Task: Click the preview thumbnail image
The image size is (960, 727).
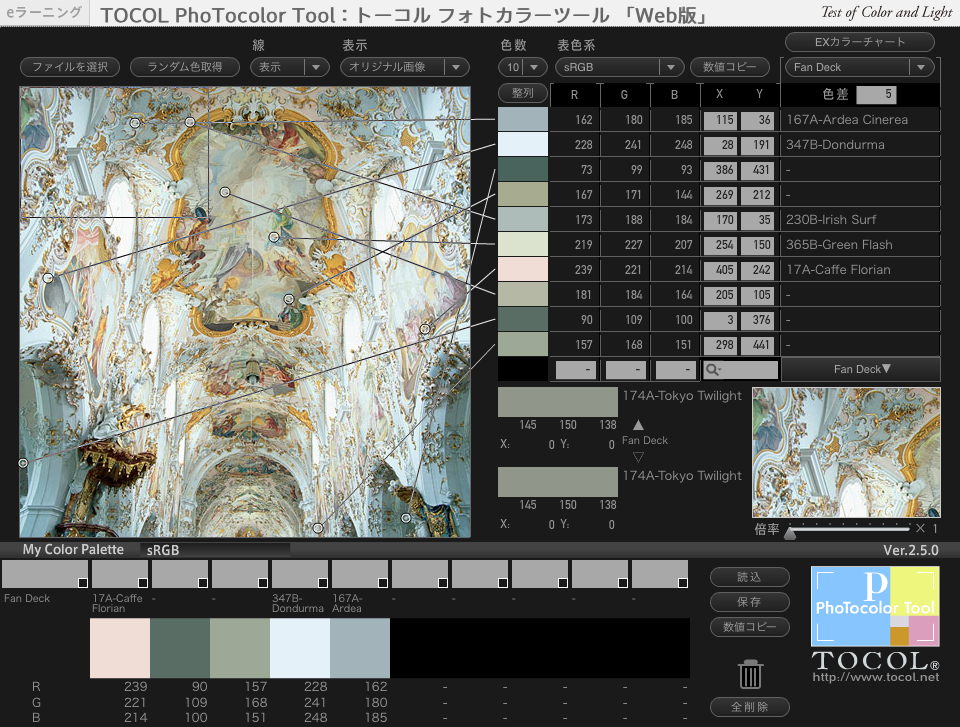Action: tap(846, 452)
